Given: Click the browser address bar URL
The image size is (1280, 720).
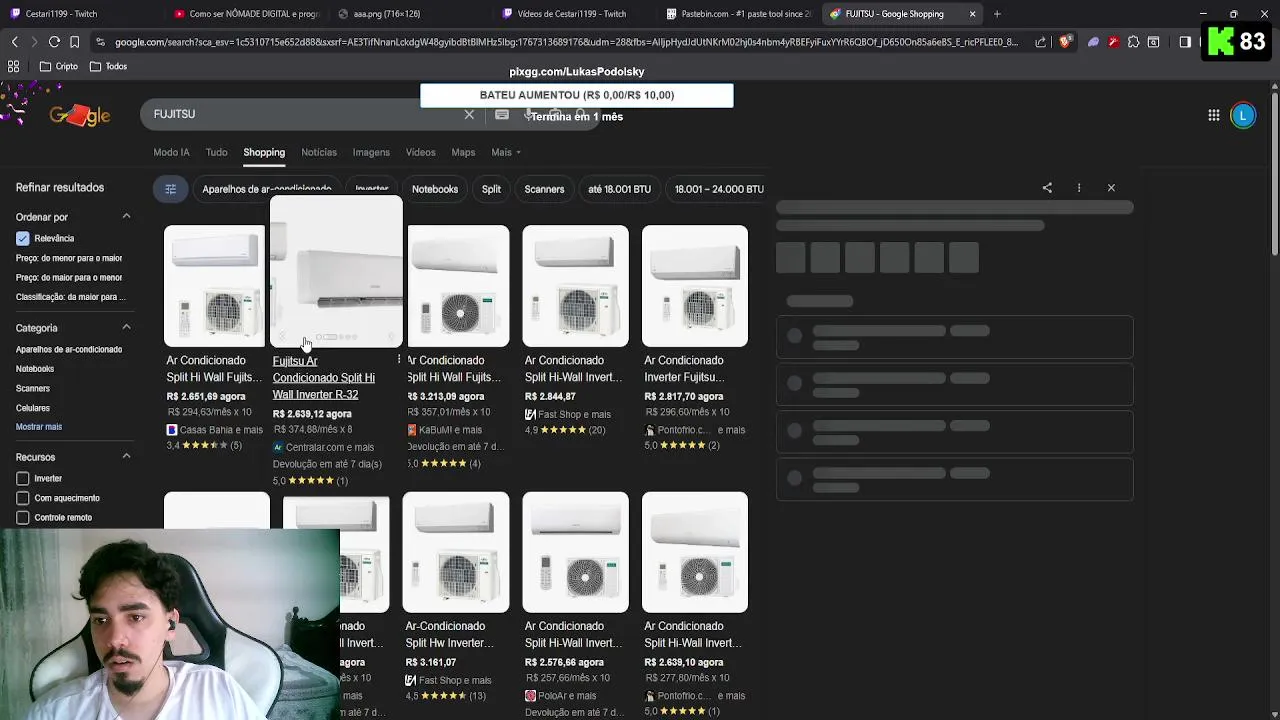Looking at the screenshot, I should tap(565, 42).
